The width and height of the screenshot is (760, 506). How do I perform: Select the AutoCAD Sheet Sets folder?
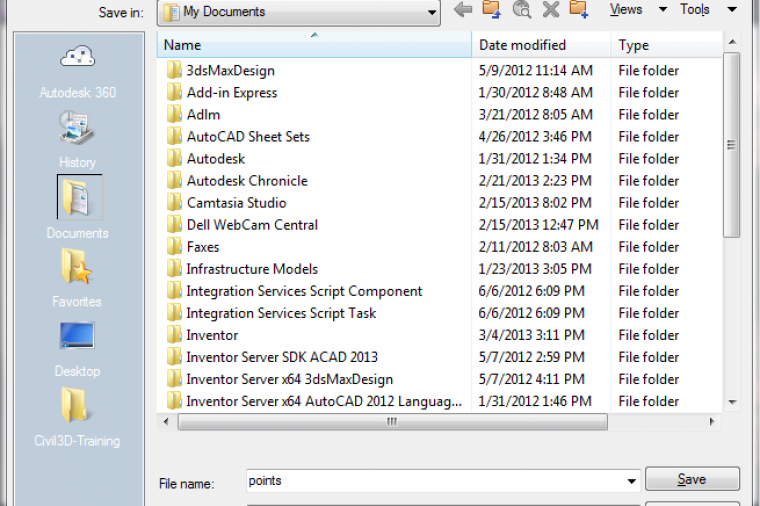point(248,137)
